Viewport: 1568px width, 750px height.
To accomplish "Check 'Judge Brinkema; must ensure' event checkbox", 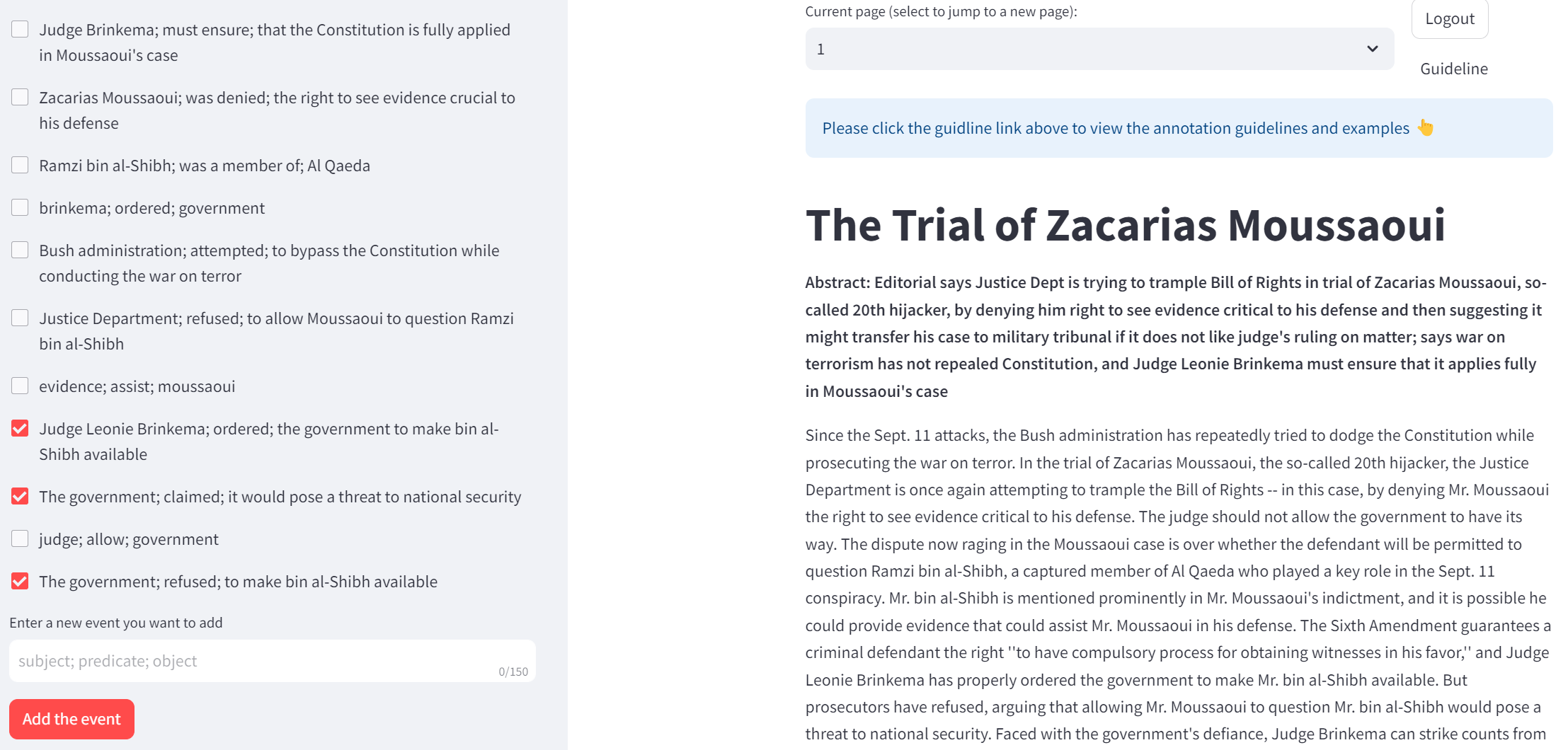I will coord(20,30).
